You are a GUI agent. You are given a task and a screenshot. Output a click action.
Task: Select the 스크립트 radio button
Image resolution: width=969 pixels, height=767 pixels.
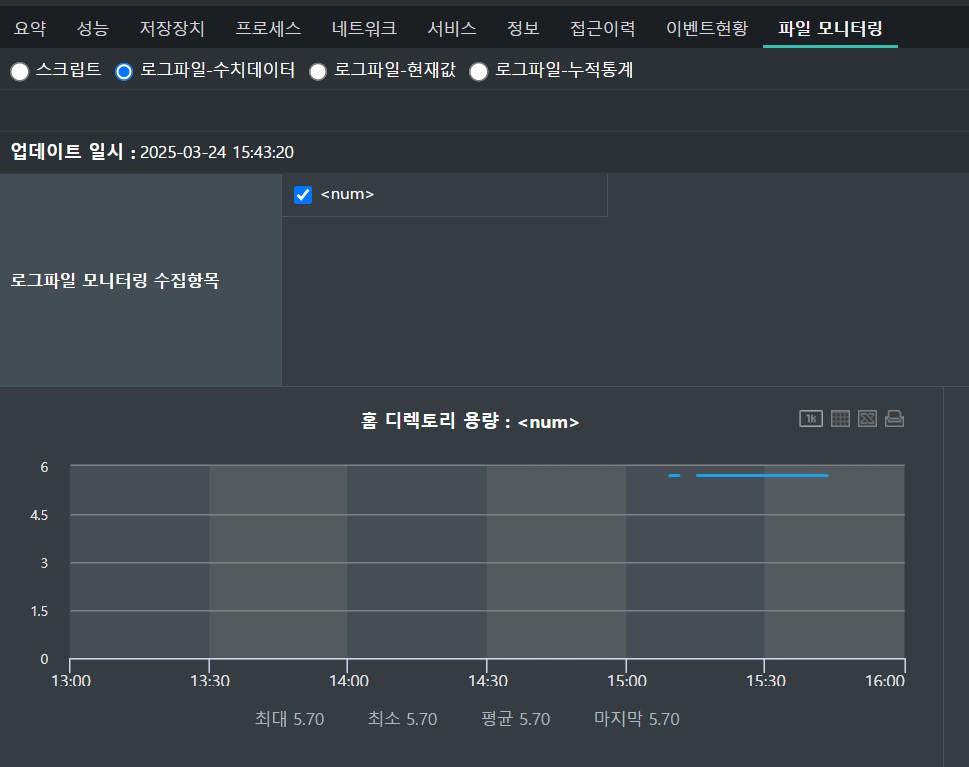pyautogui.click(x=19, y=71)
